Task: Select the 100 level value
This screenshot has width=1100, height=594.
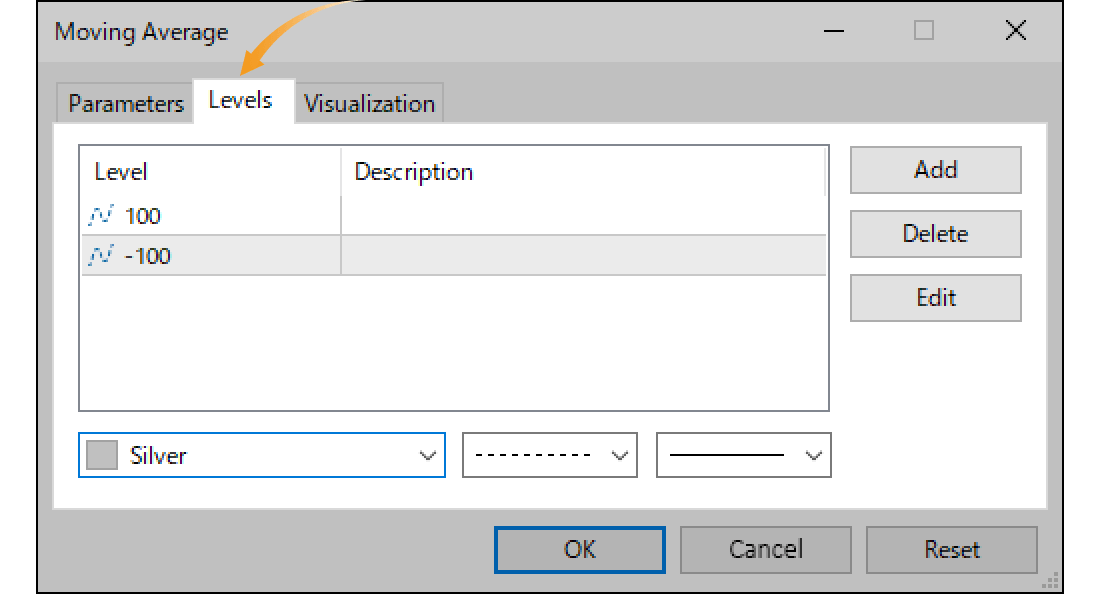Action: (142, 216)
